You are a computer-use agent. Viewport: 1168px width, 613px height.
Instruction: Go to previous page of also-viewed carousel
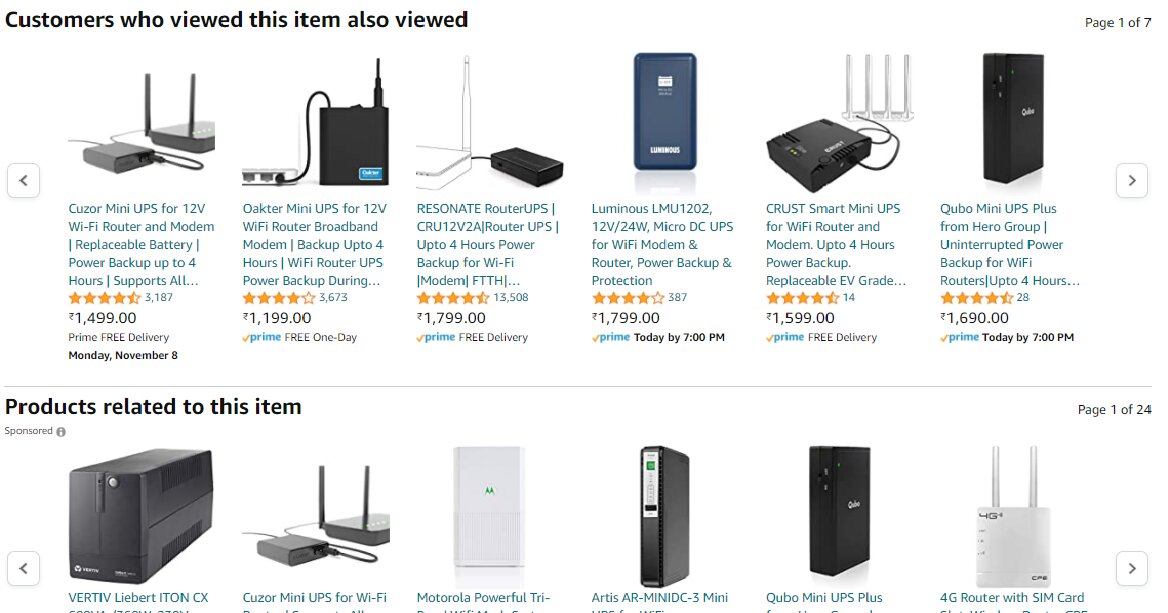point(23,181)
